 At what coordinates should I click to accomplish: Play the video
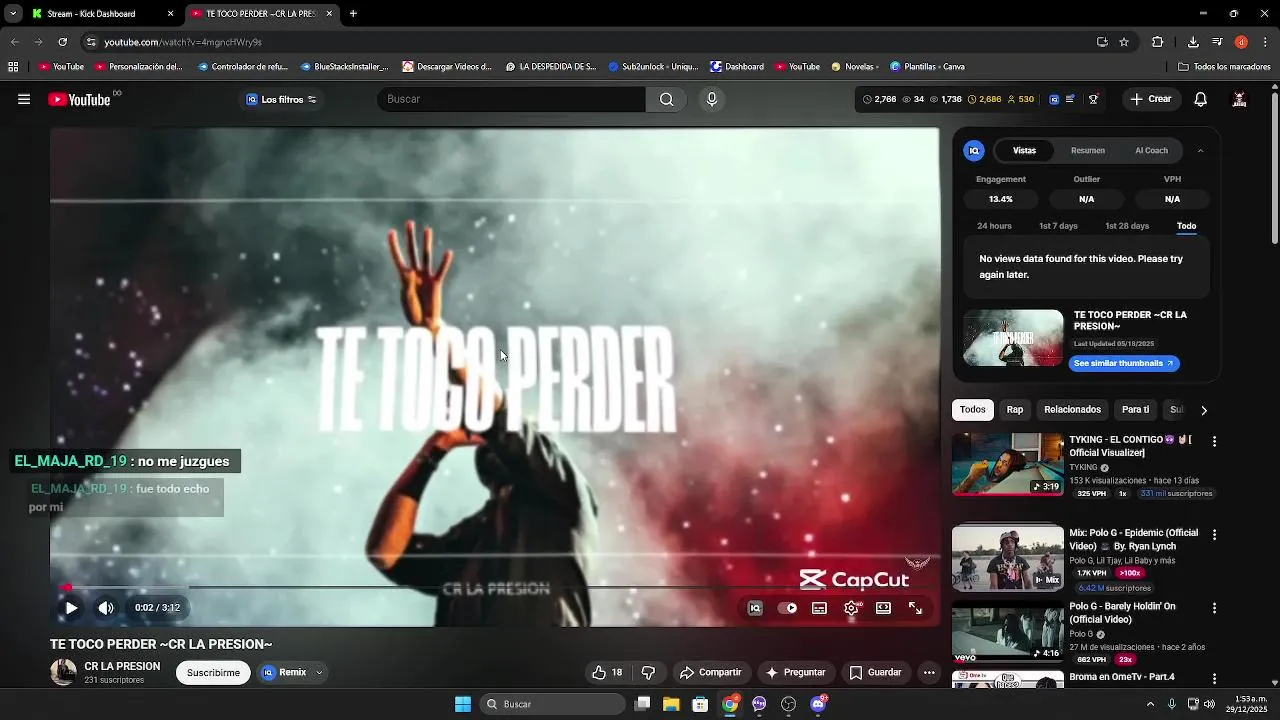(71, 608)
